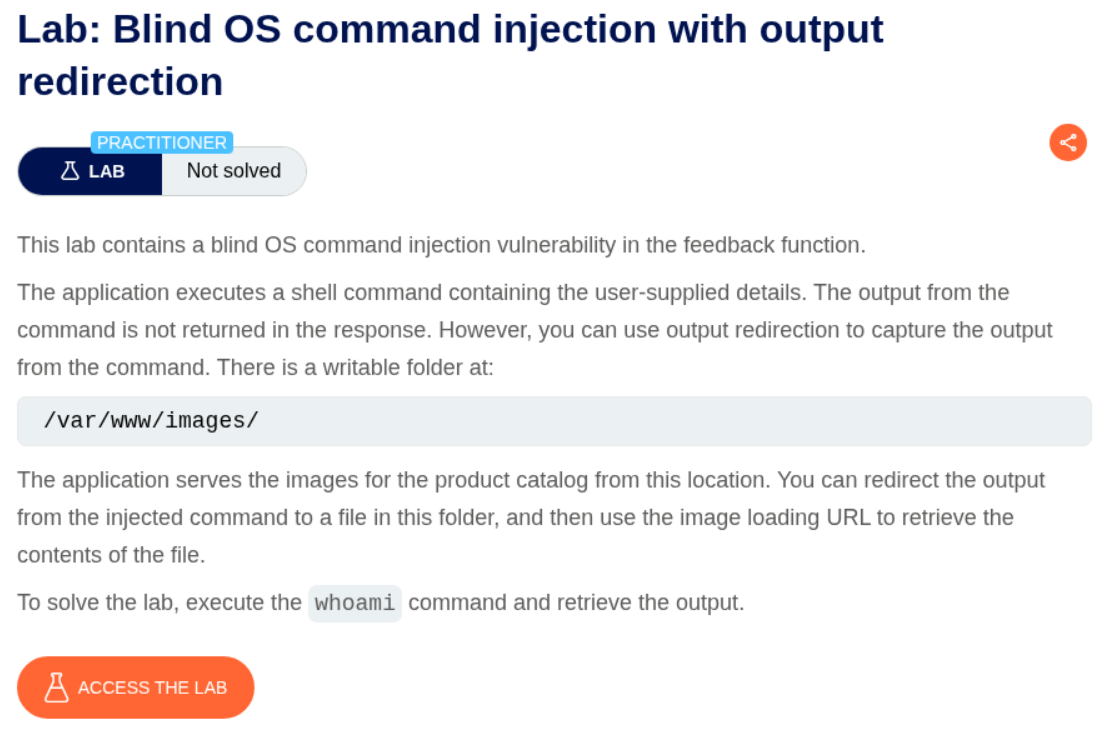Click the whoami inline code snippet
Viewport: 1111px width, 741px height.
pos(355,604)
